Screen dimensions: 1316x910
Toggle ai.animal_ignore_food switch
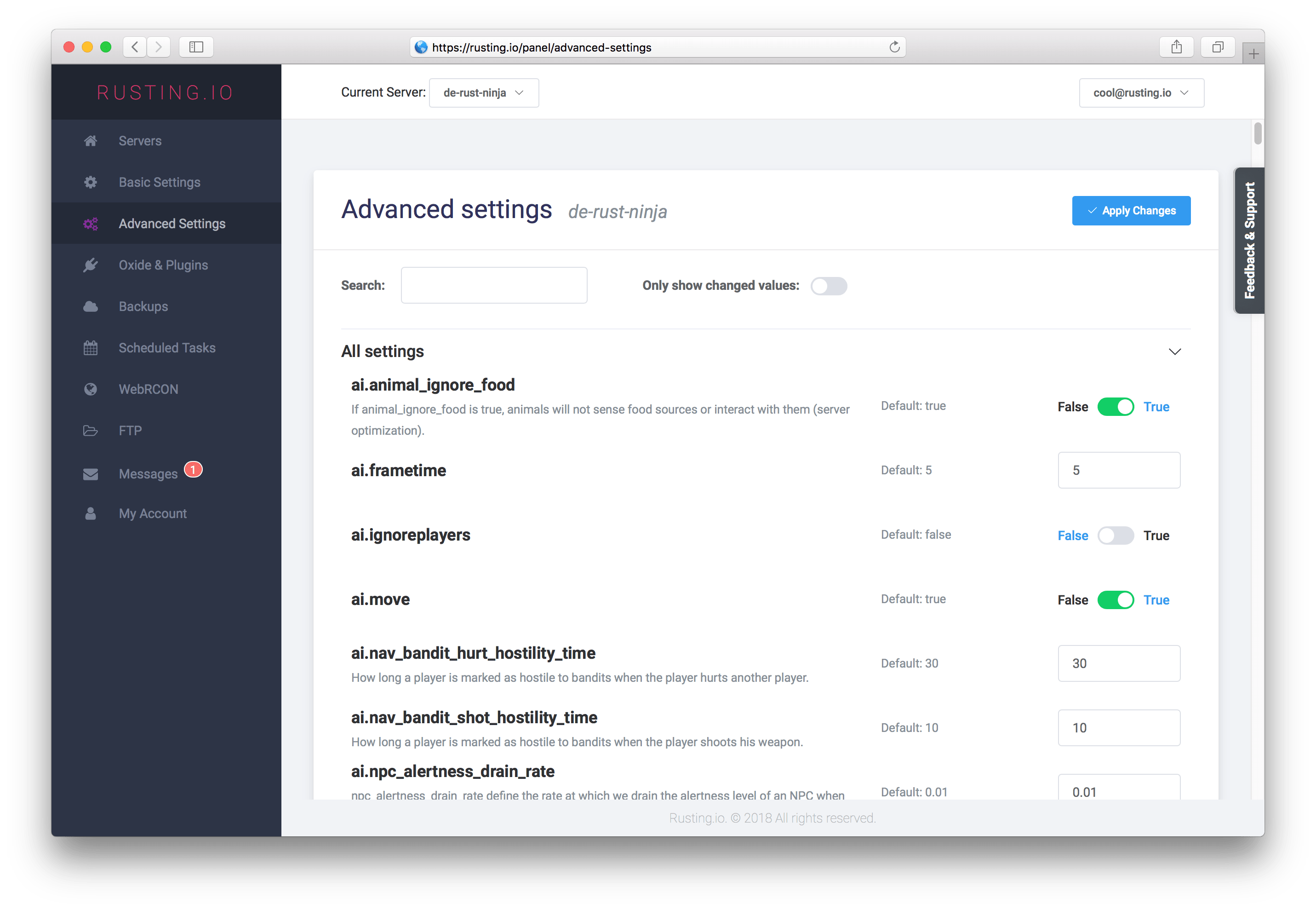[1115, 407]
